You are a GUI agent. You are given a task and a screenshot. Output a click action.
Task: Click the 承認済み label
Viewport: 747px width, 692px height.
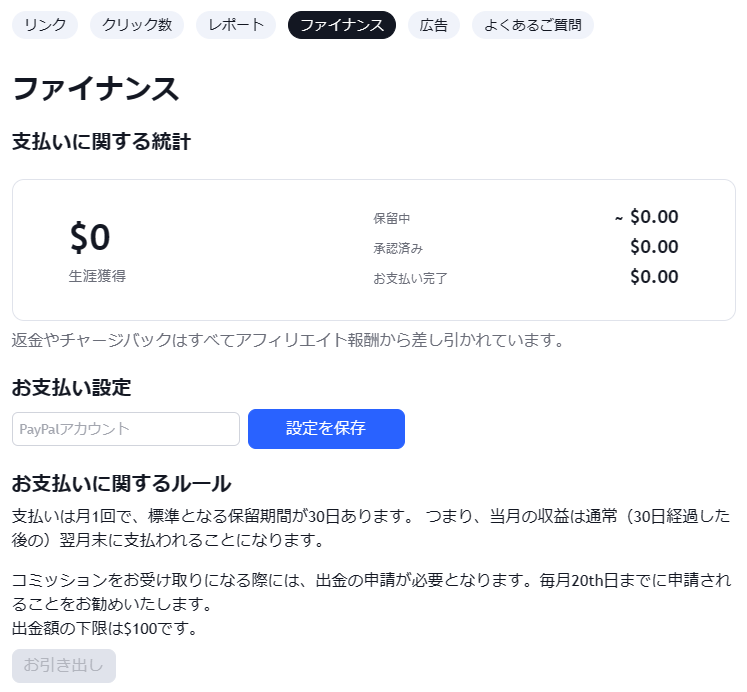pos(398,248)
